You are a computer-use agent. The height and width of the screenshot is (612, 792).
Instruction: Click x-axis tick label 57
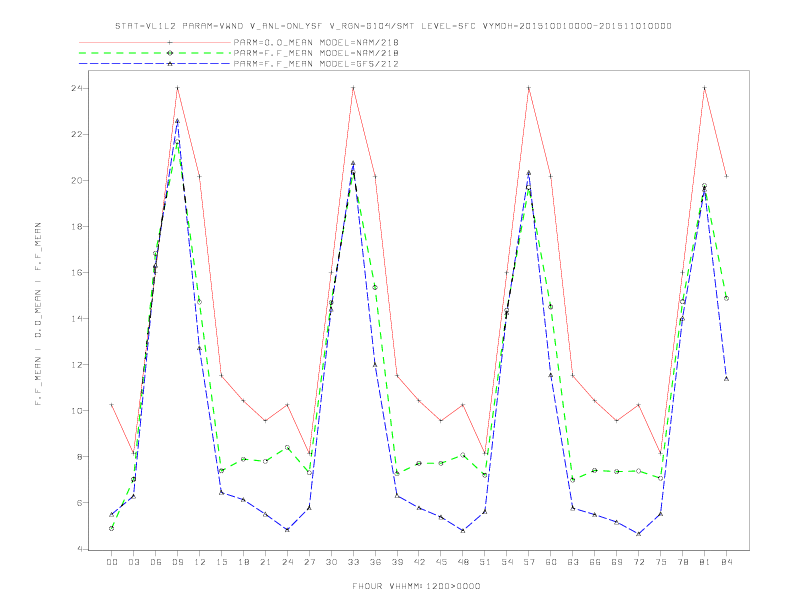coord(529,562)
